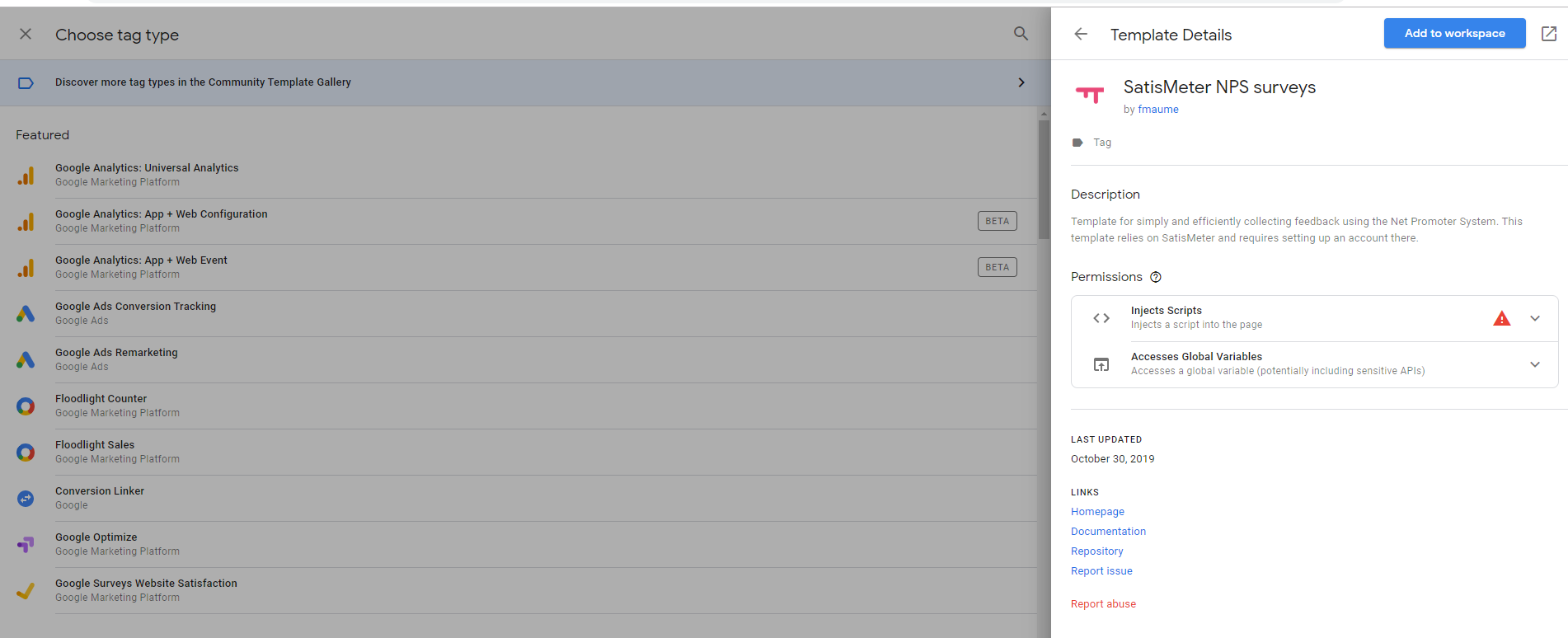Select Google Analytics: Universal Analytics tag

[519, 176]
